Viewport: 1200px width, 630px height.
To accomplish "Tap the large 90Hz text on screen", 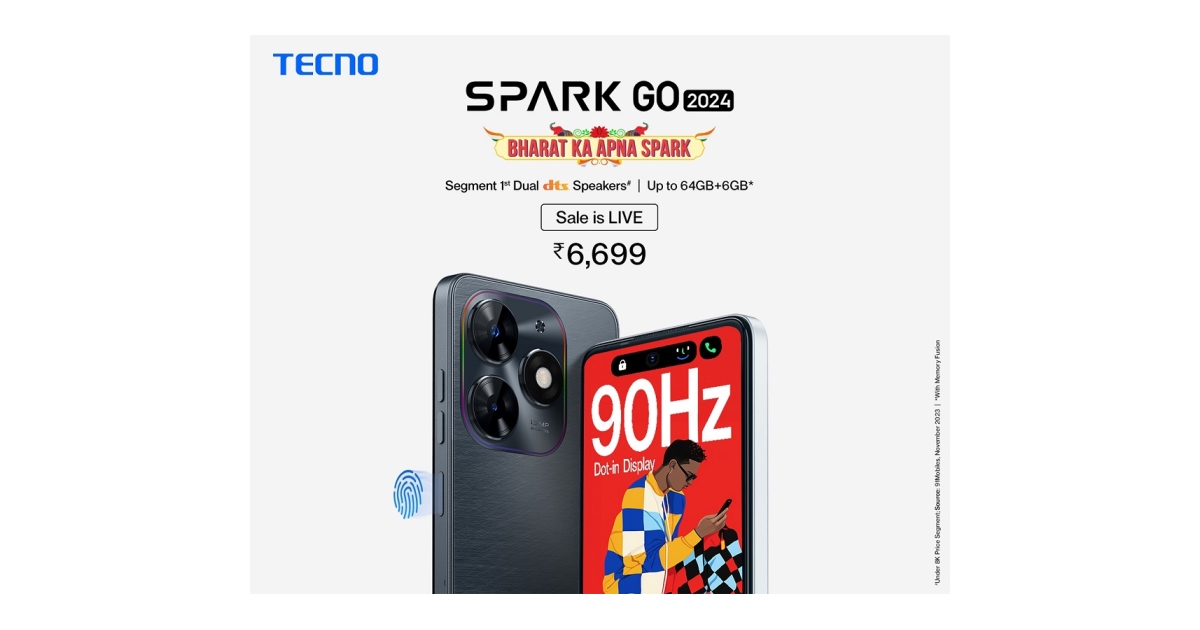I will pos(660,417).
